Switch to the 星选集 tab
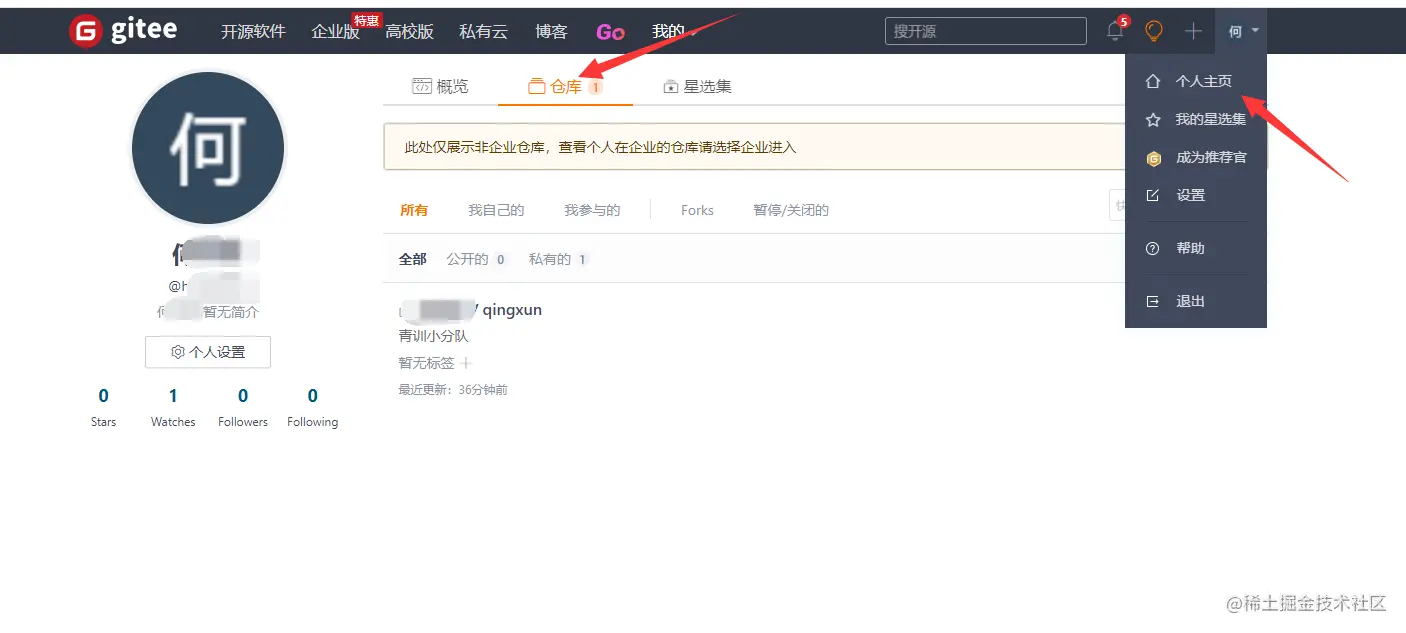1406x633 pixels. 697,86
